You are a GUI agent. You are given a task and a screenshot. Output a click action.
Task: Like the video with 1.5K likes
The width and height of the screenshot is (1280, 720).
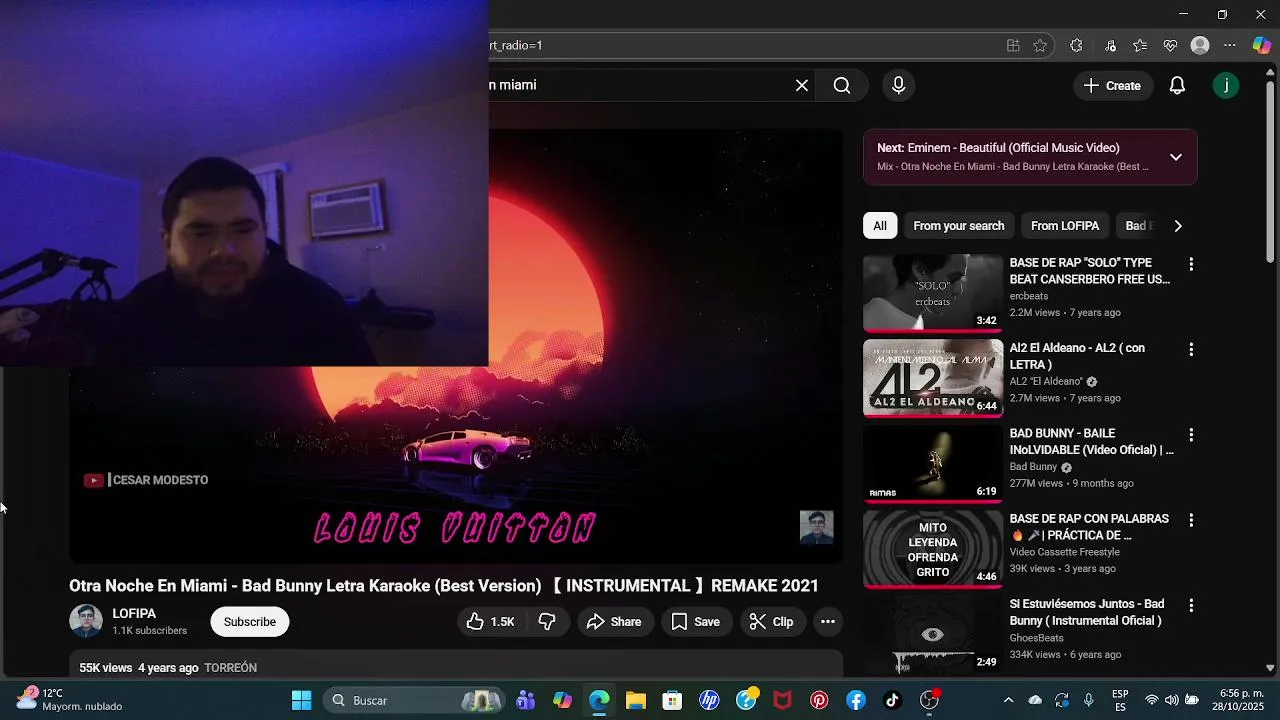pyautogui.click(x=490, y=622)
